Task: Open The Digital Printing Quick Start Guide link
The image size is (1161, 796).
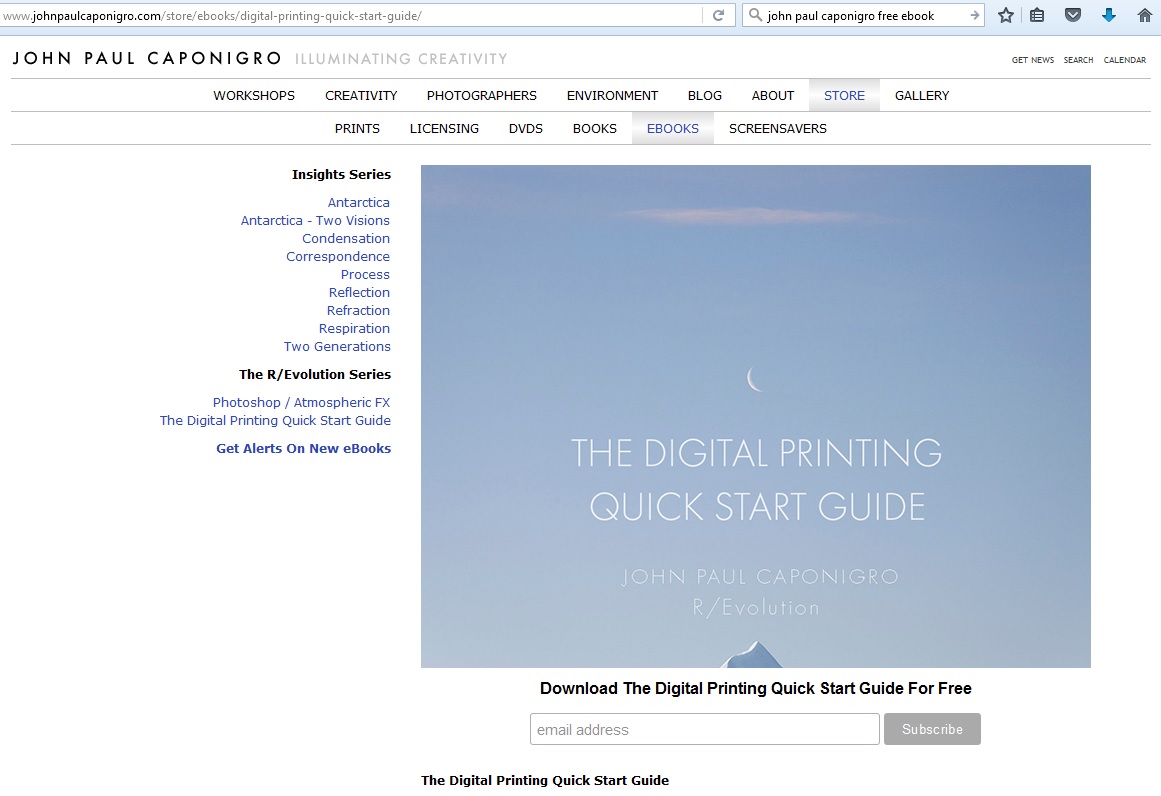Action: click(x=275, y=420)
